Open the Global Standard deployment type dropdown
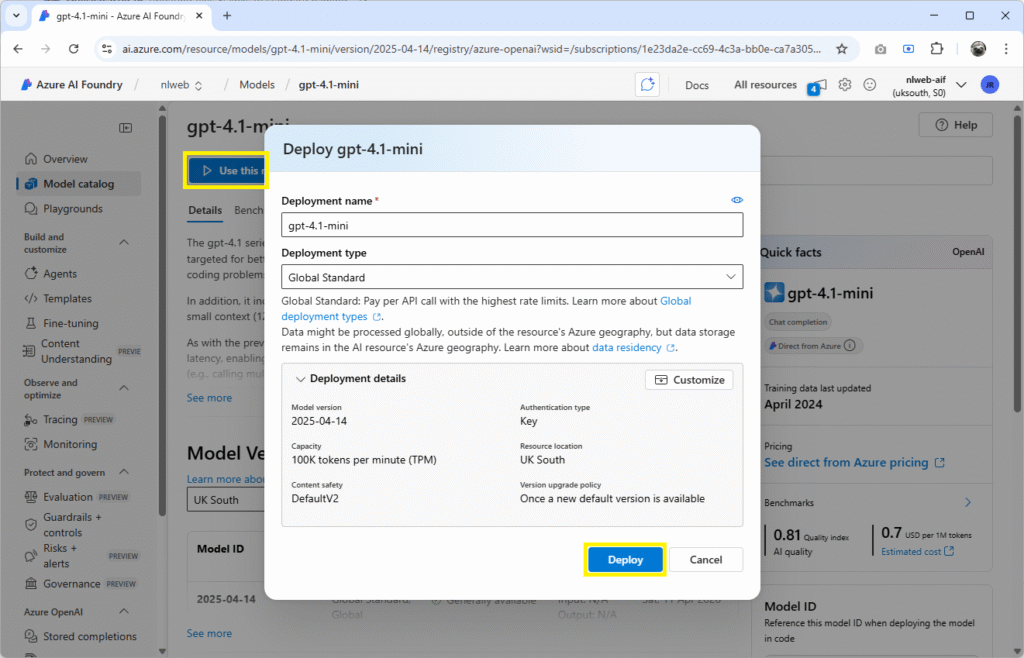Viewport: 1024px width, 658px height. tap(733, 276)
